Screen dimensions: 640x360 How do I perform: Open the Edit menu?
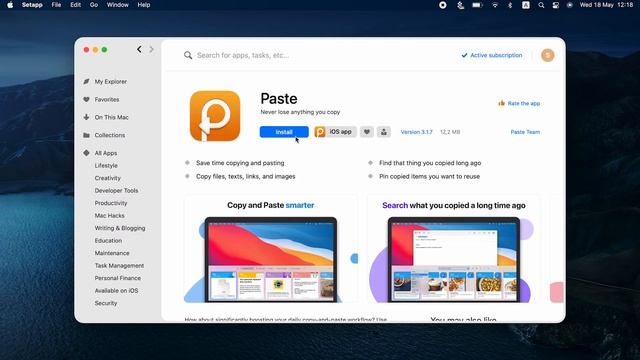(76, 5)
